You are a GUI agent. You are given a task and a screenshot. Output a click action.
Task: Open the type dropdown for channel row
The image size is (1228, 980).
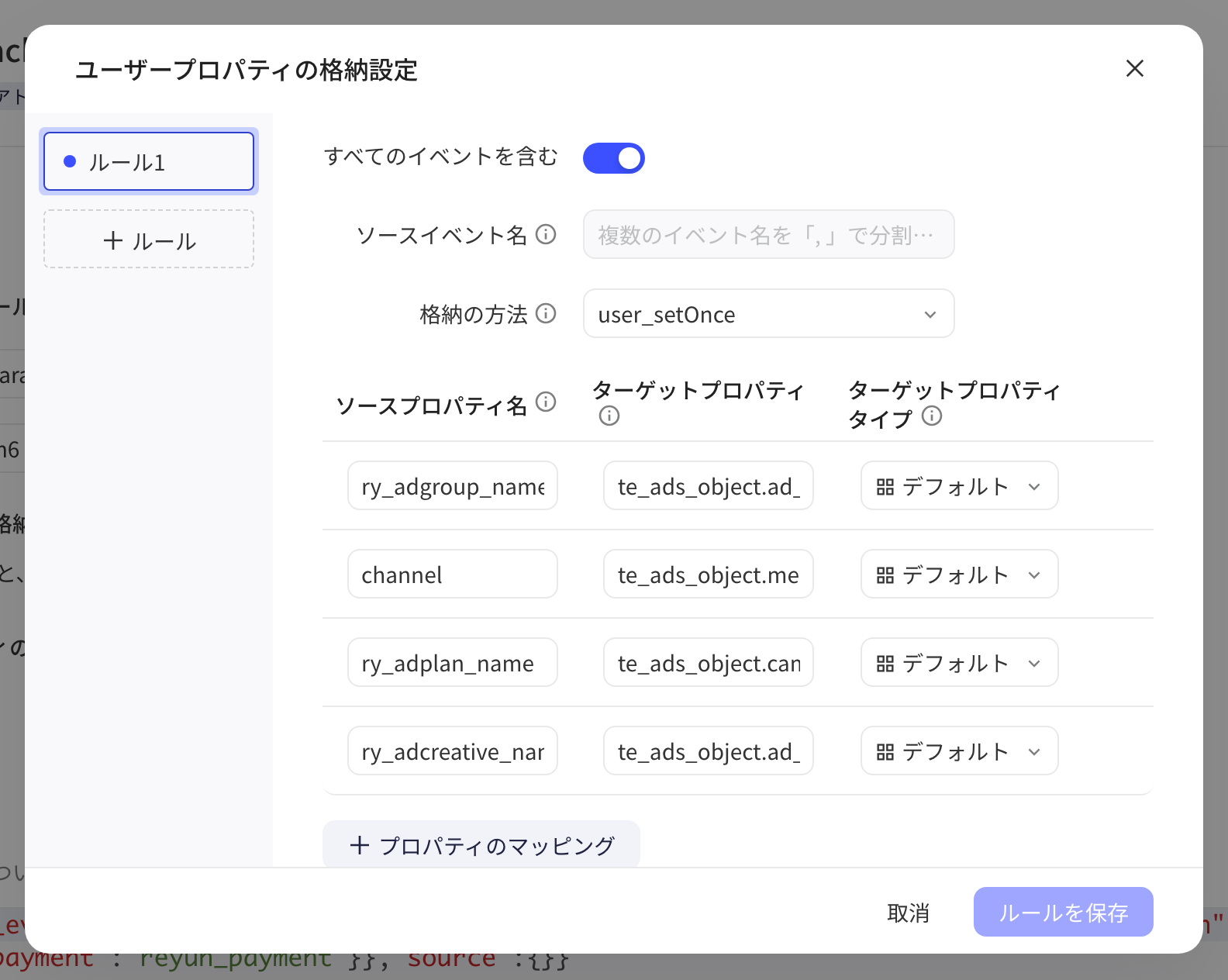[x=960, y=575]
